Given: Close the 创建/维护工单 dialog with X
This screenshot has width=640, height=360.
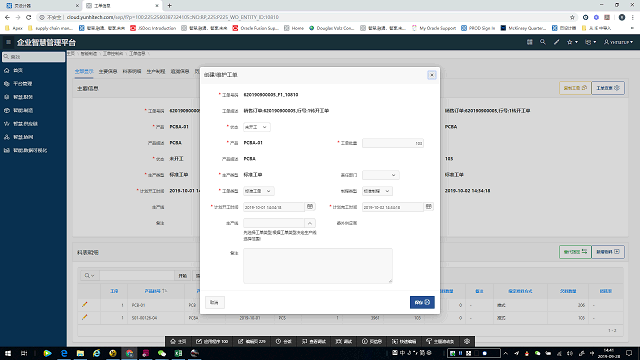Looking at the screenshot, I should [432, 75].
